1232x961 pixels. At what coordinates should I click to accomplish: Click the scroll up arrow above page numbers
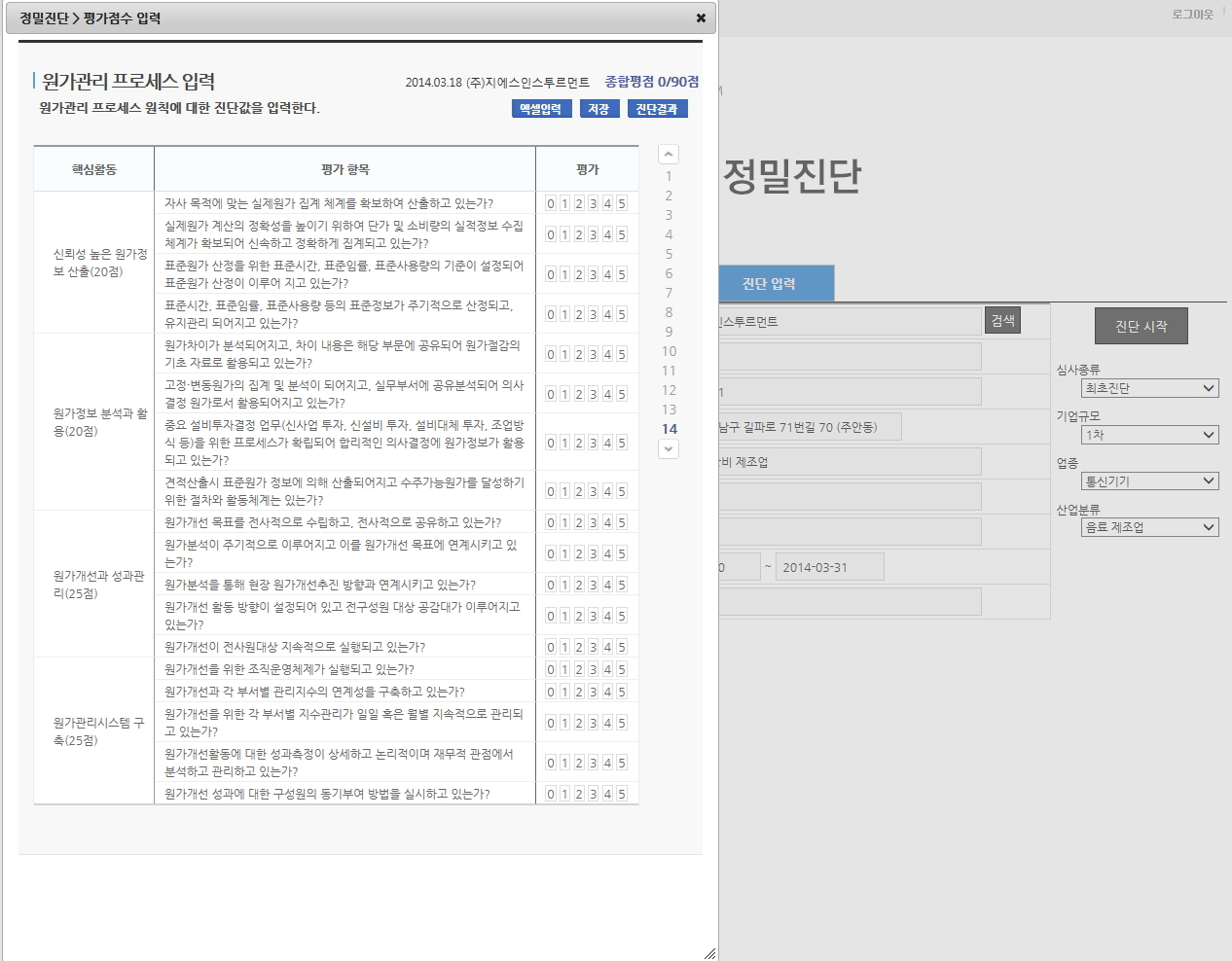pos(669,154)
